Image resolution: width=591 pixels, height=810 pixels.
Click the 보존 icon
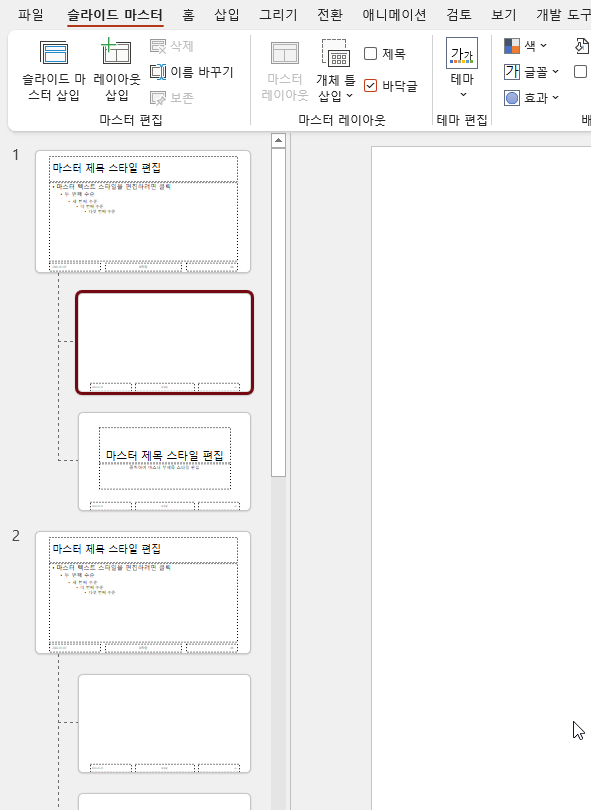tap(158, 98)
